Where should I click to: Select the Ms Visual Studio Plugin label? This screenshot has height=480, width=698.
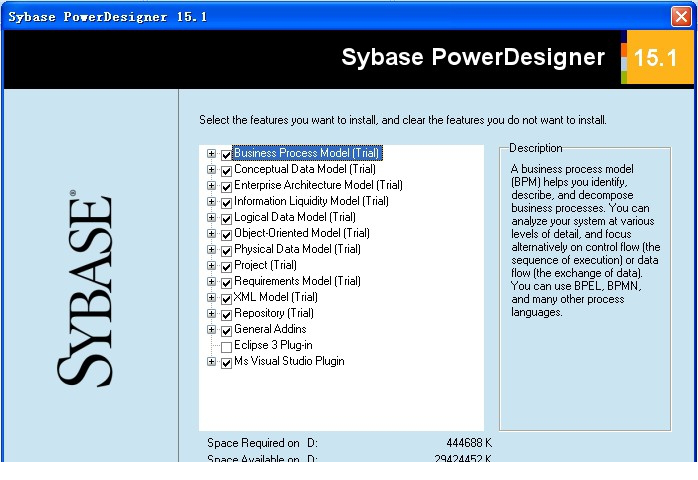(289, 362)
